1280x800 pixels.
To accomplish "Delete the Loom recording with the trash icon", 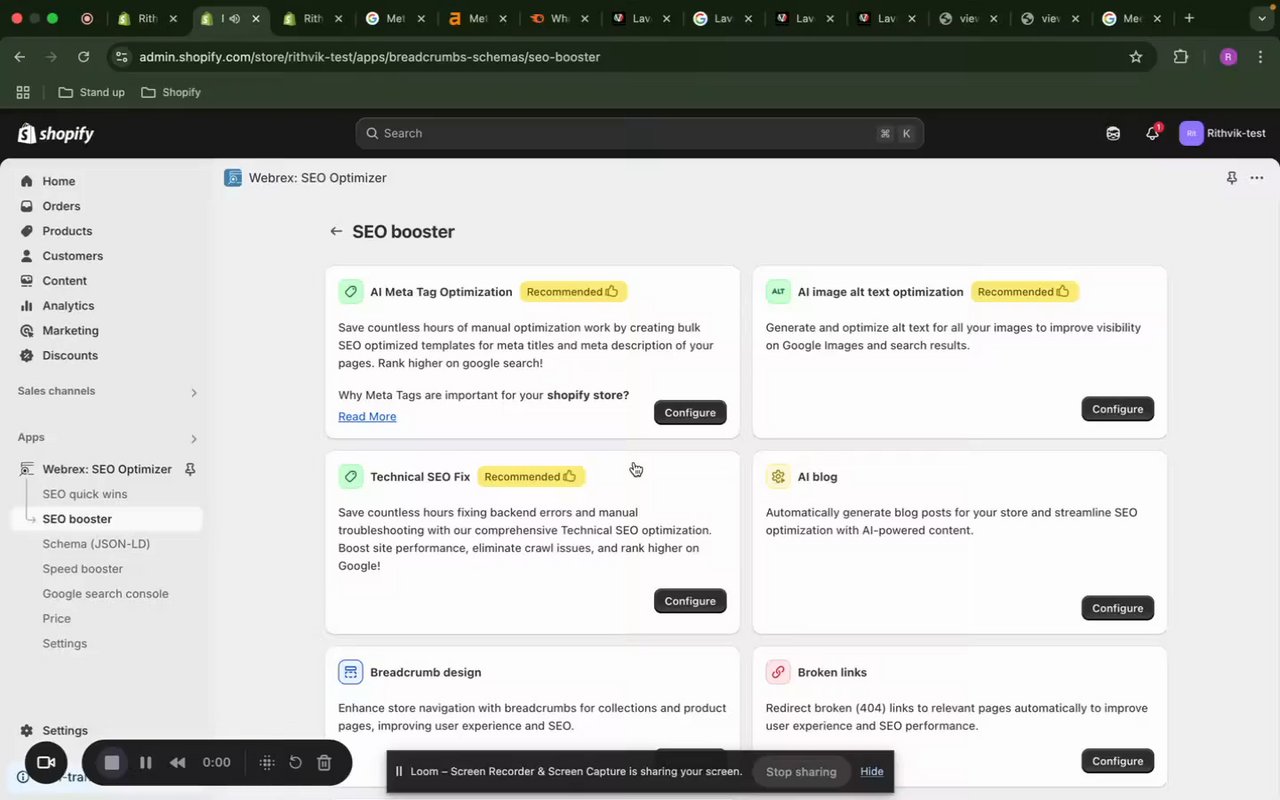I will [x=324, y=763].
